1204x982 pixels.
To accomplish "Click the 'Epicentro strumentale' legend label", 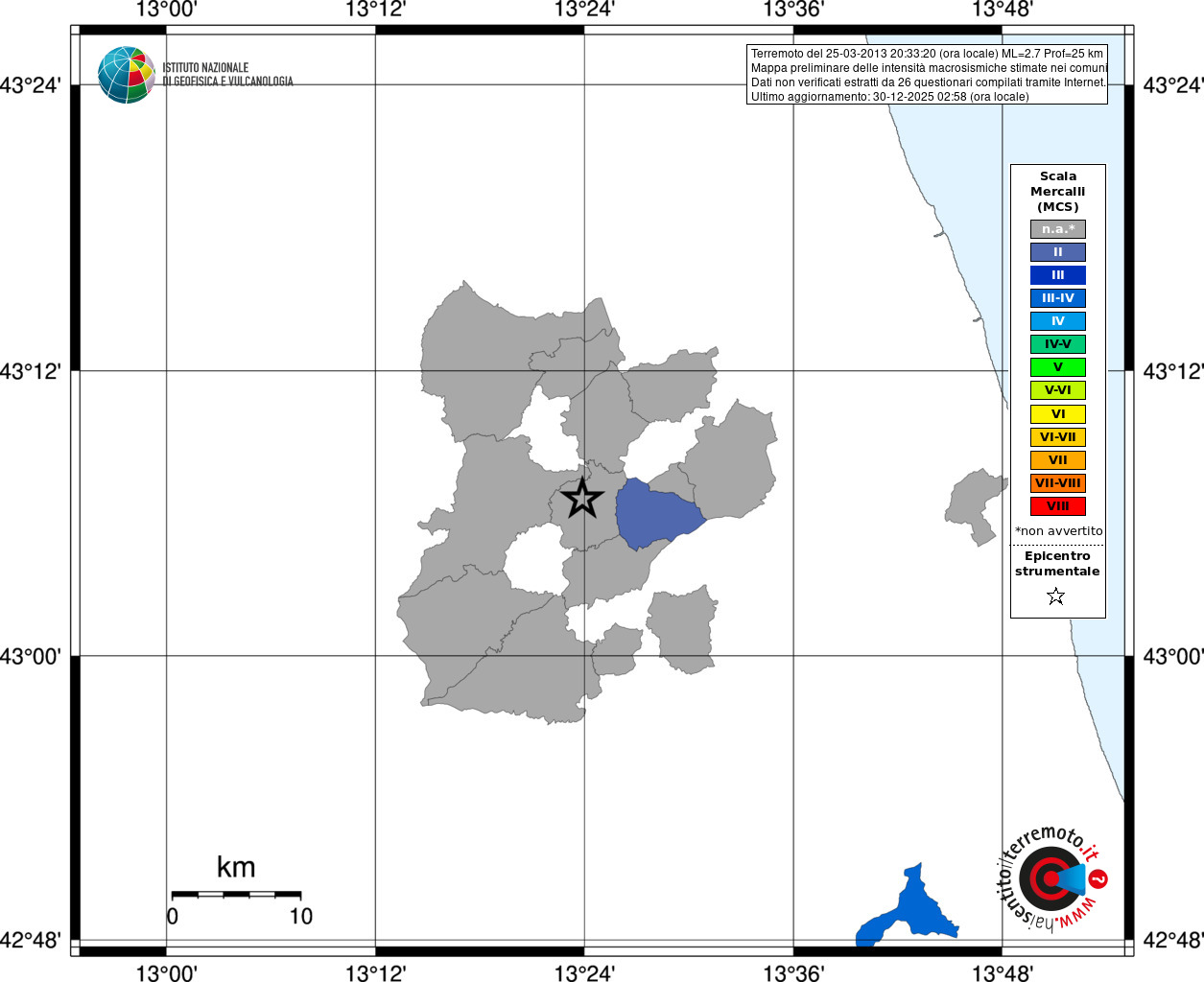I will pos(1057,564).
